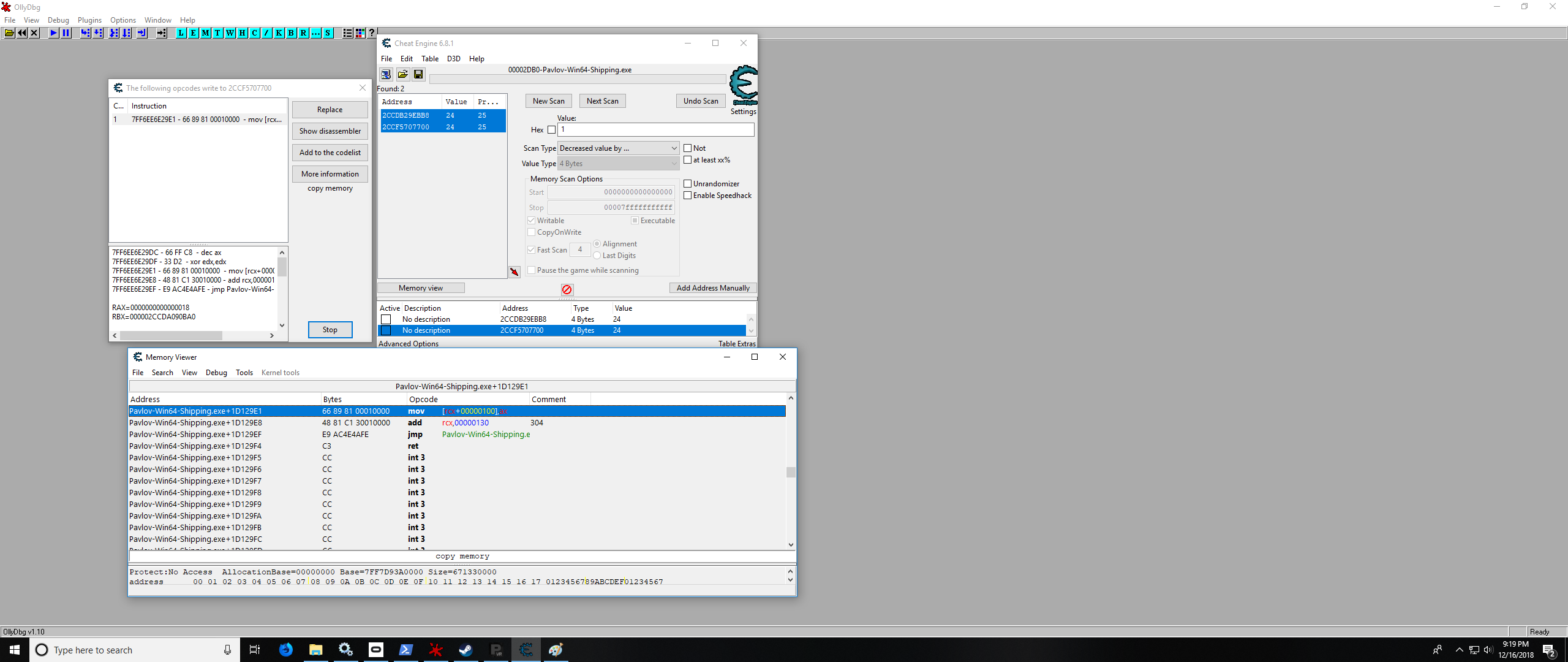Start a New Scan
Screen dimensions: 1568x662
pos(549,101)
